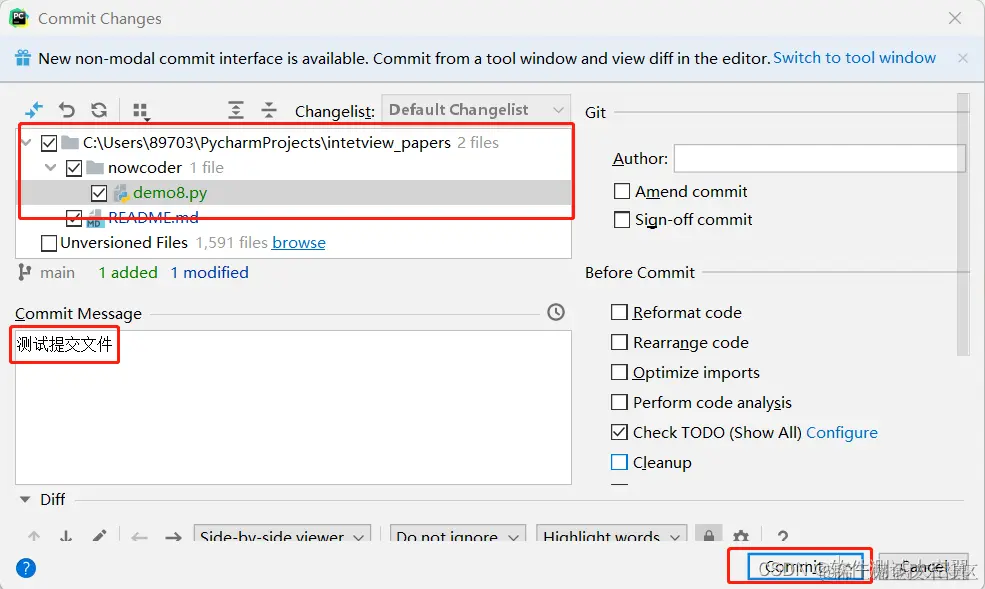Click the gift icon in the notification banner
Viewport: 985px width, 589px height.
point(23,58)
